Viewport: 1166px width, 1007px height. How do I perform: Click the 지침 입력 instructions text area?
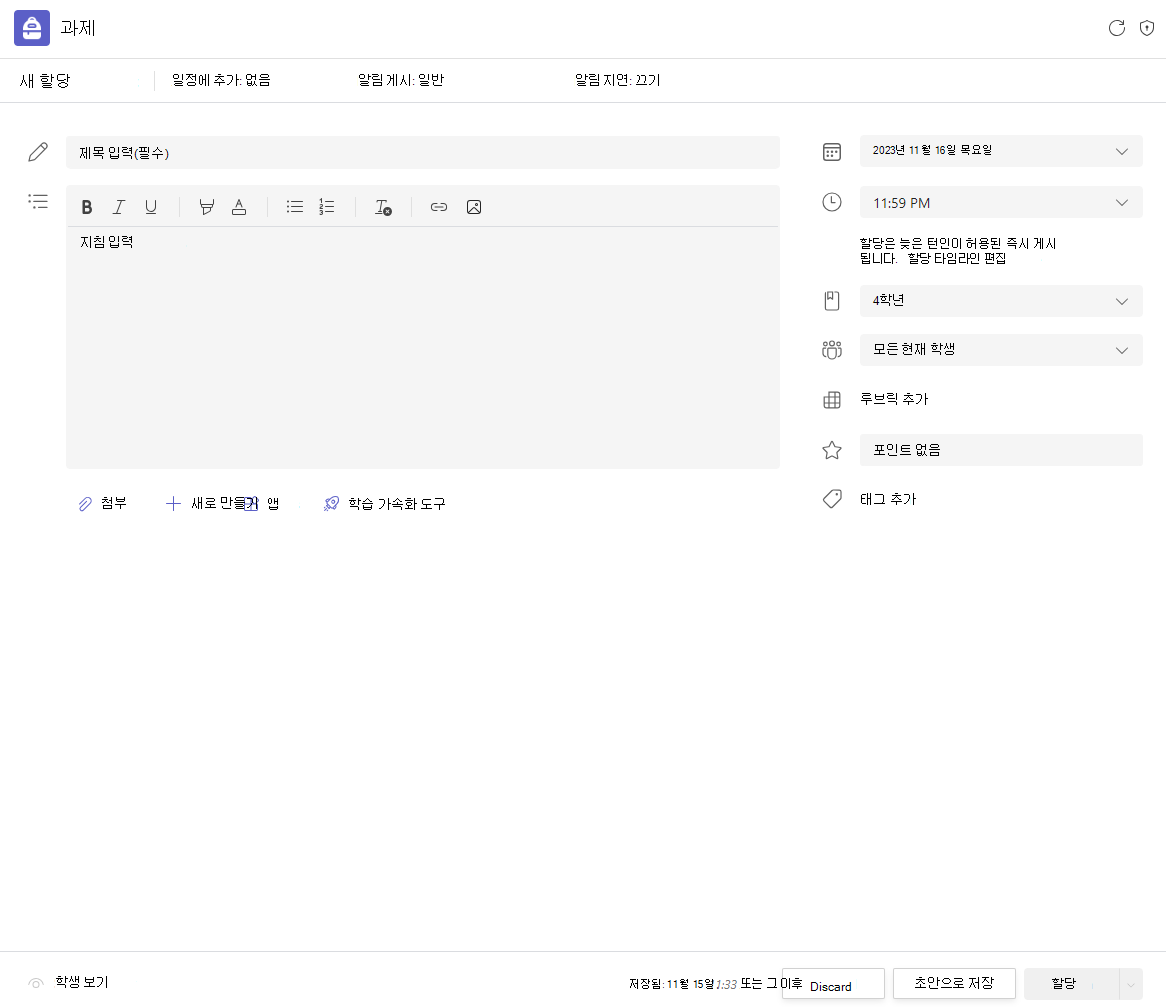click(x=422, y=347)
